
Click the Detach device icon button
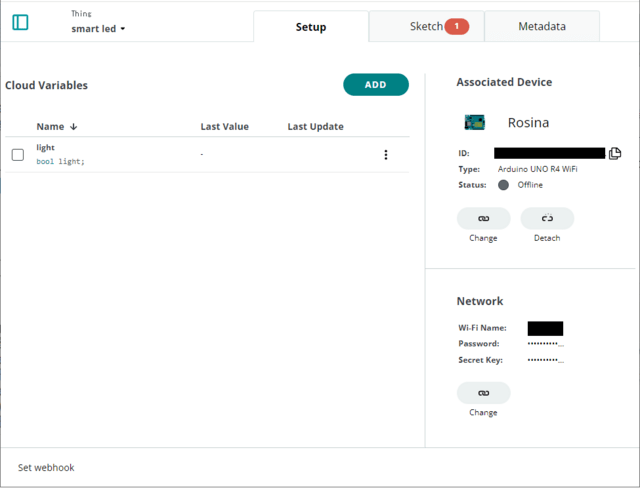547,218
